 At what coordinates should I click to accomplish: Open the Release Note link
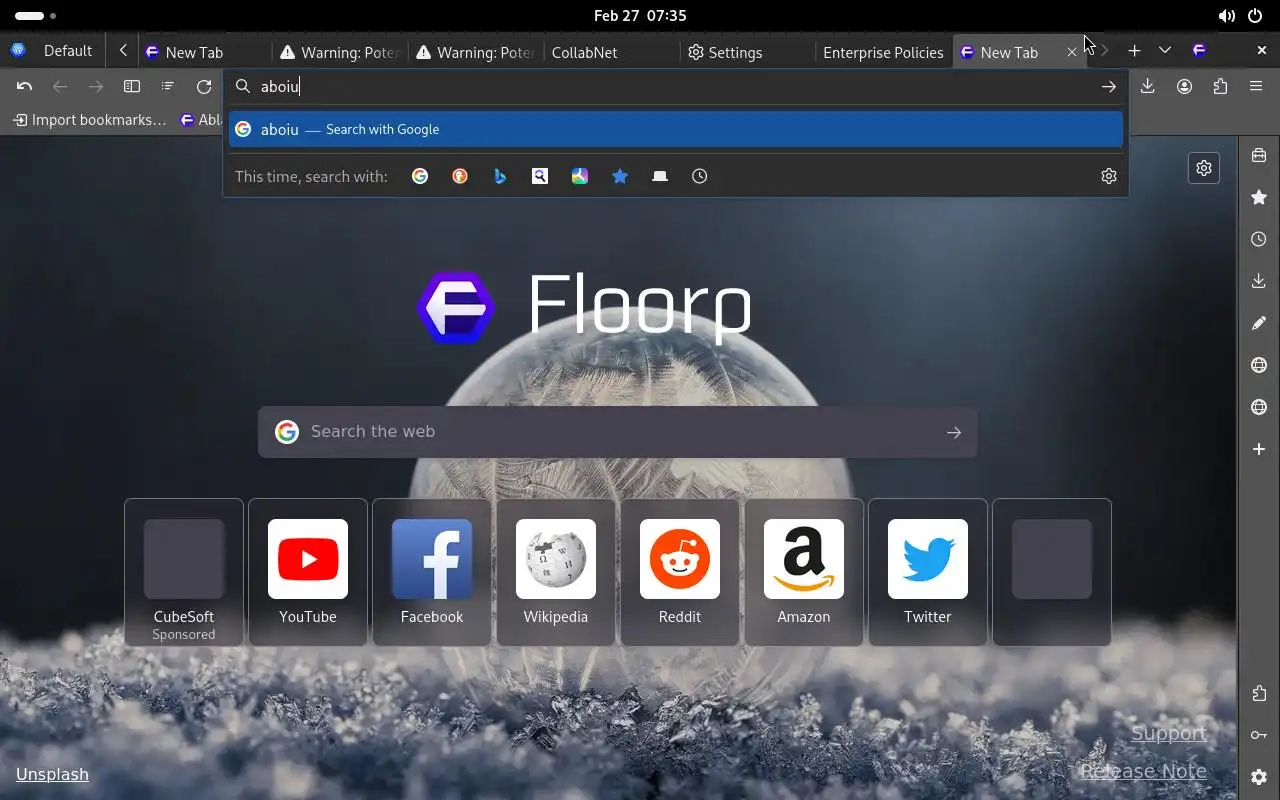[x=1143, y=771]
